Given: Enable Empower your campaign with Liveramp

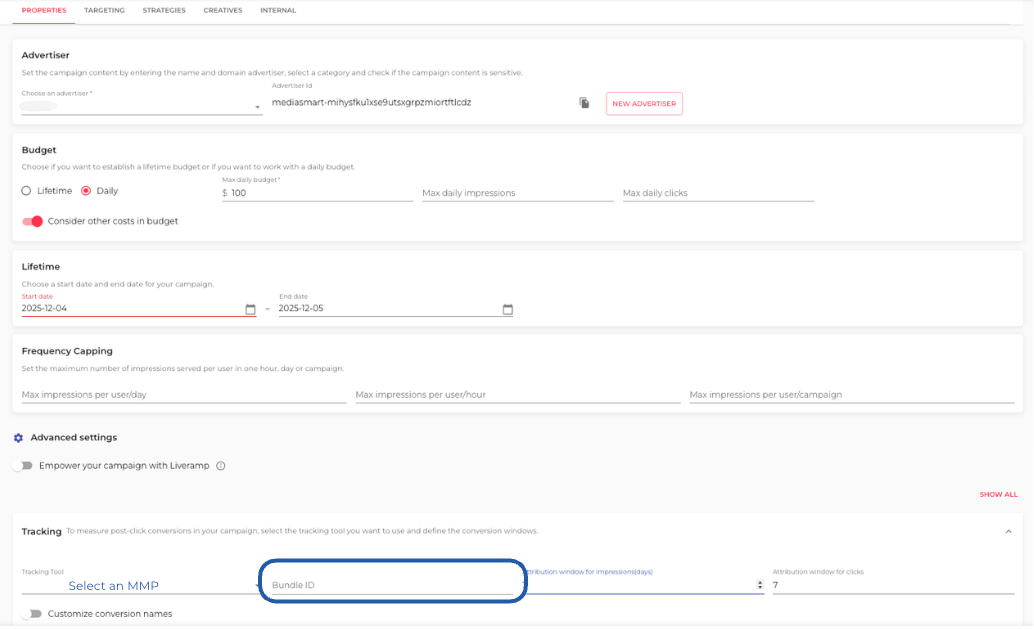Looking at the screenshot, I should pos(22,466).
